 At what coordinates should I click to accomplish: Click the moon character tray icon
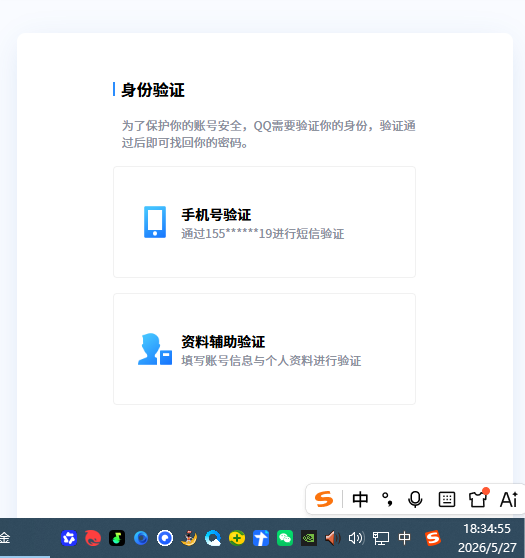[189, 538]
